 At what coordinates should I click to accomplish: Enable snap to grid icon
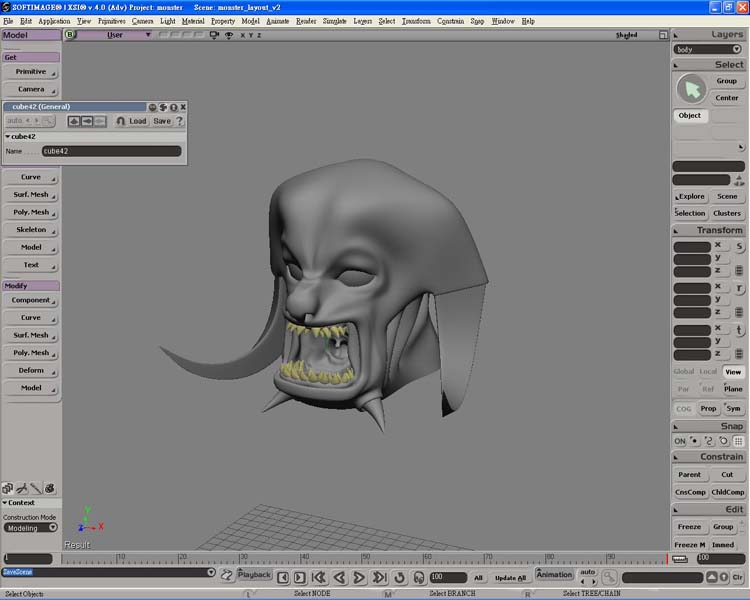point(739,441)
